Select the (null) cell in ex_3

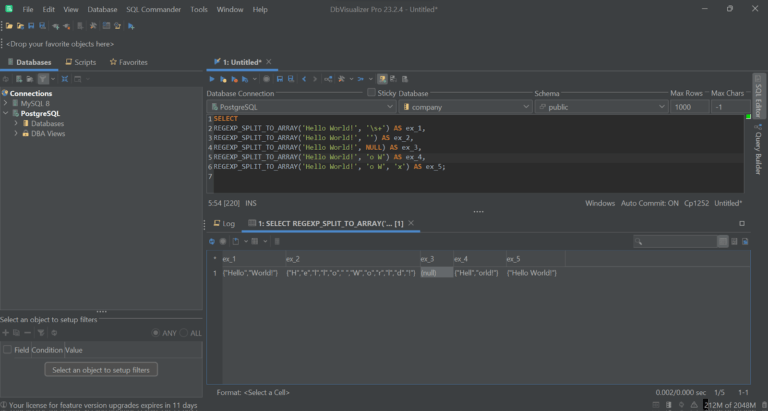point(436,273)
